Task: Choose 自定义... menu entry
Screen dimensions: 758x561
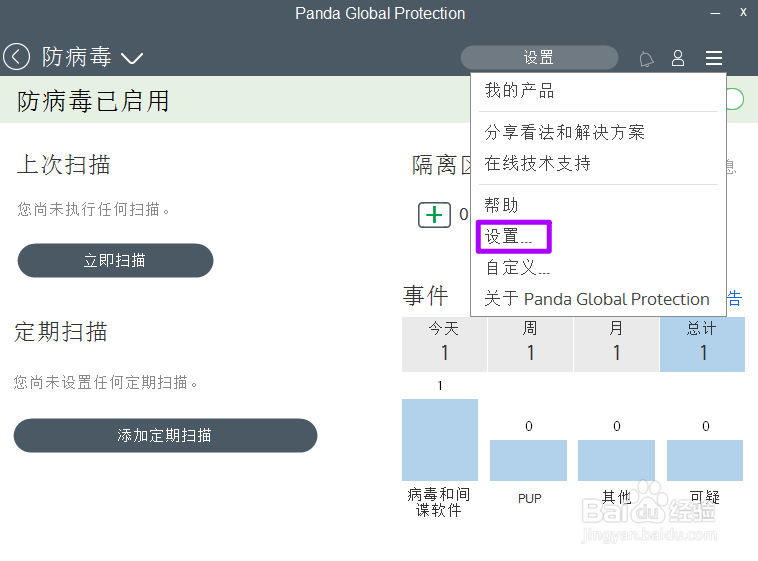Action: pyautogui.click(x=518, y=267)
